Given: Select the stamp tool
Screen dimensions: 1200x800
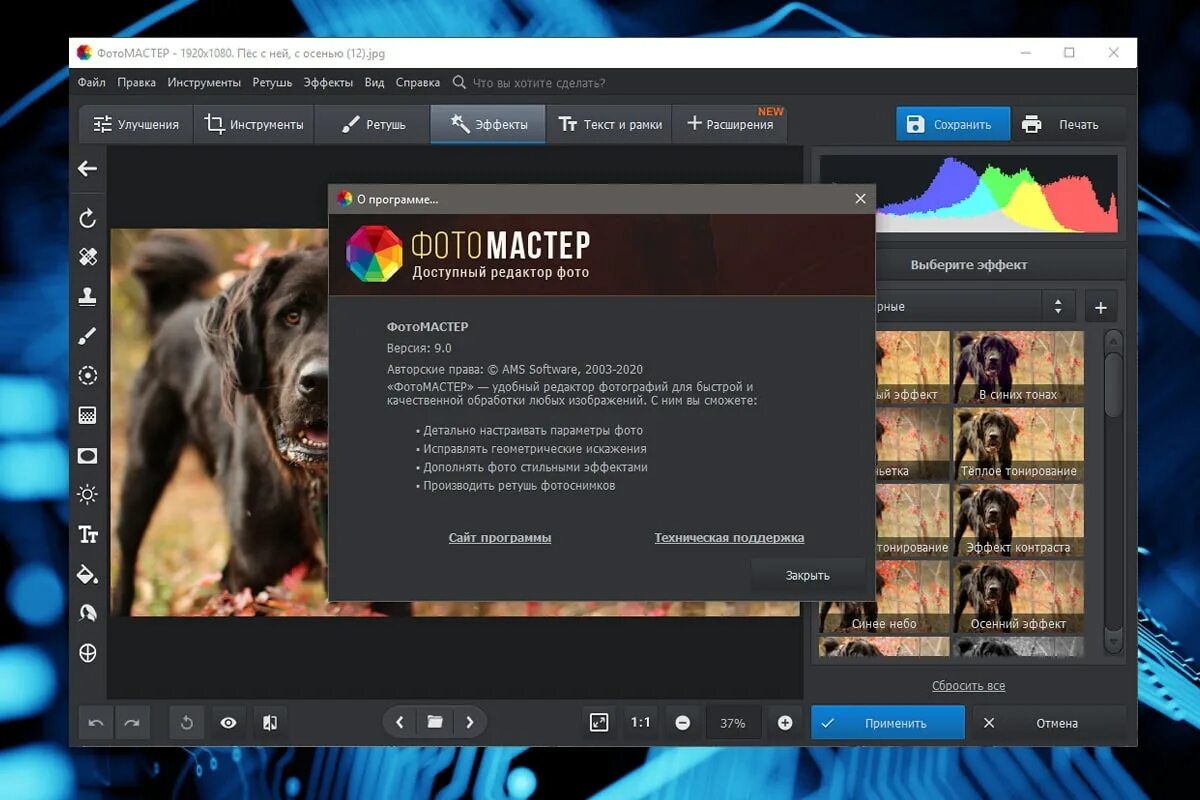Looking at the screenshot, I should click(x=88, y=296).
